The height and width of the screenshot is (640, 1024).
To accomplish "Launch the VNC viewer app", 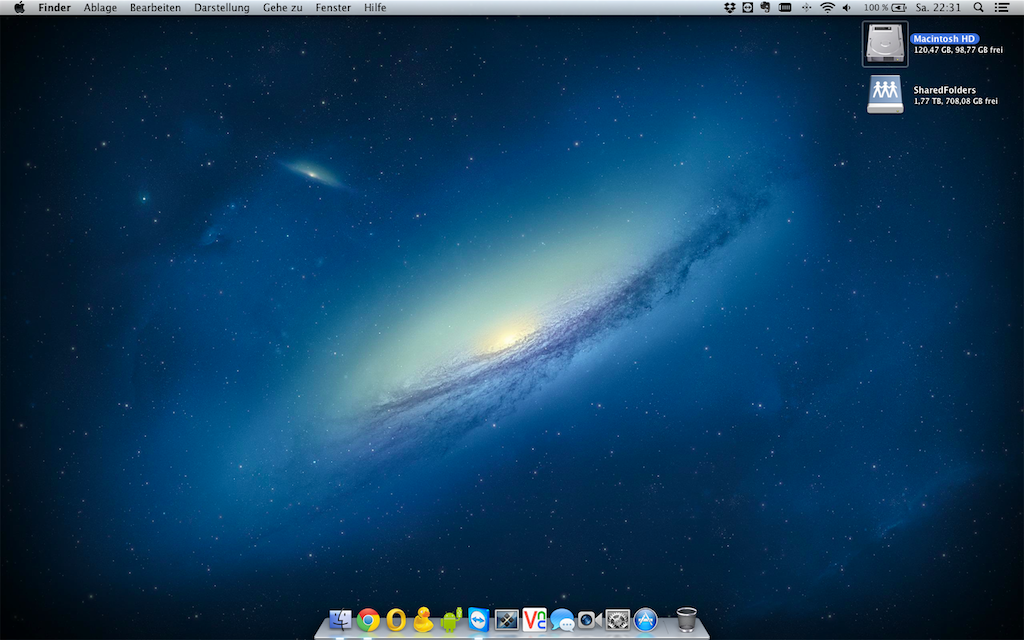I will [534, 620].
